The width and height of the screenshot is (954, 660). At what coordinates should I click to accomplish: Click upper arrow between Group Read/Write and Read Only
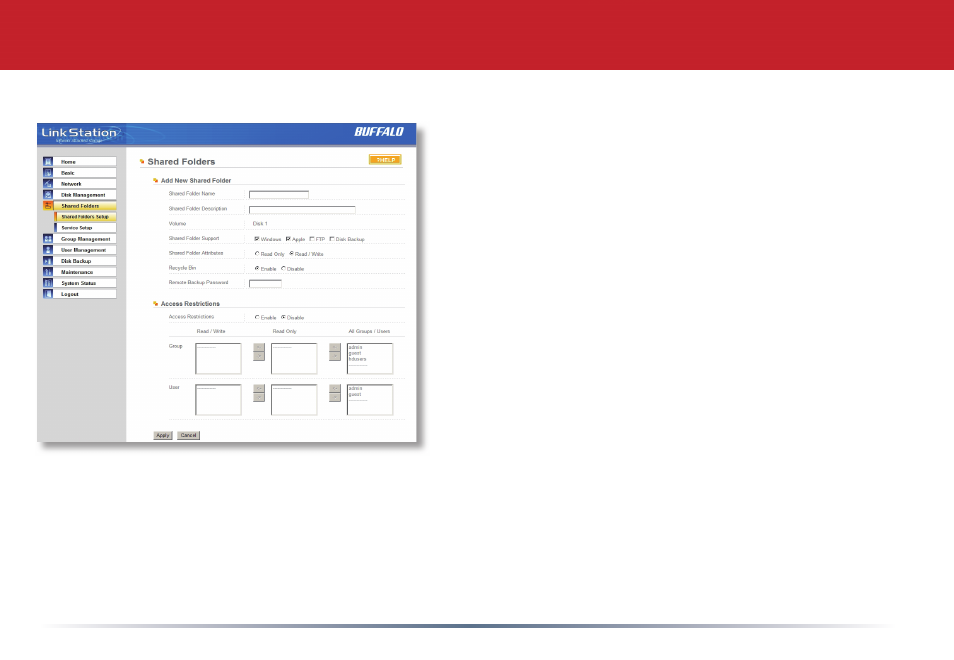coord(259,347)
